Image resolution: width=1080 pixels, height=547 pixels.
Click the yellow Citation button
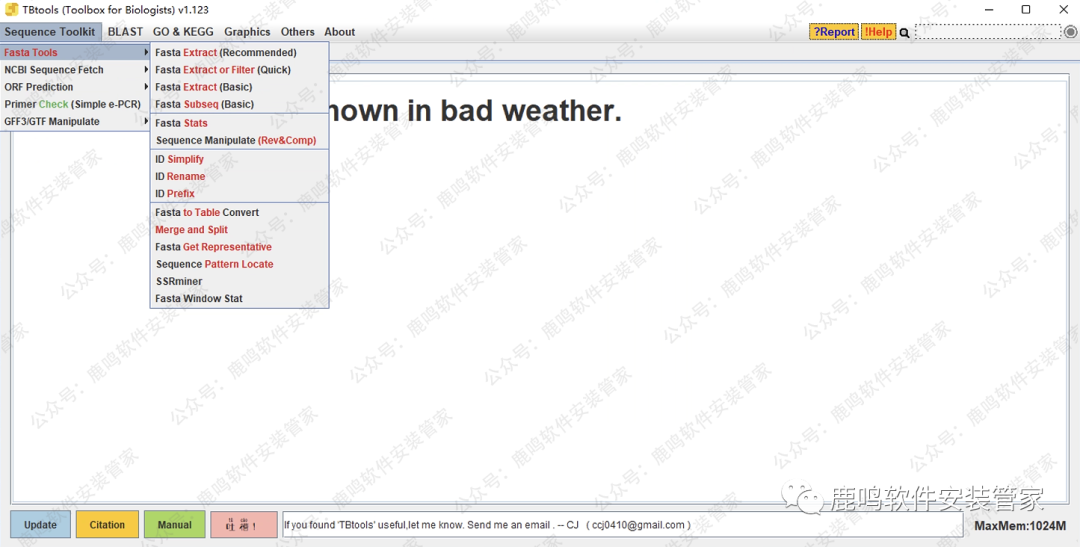pos(107,525)
